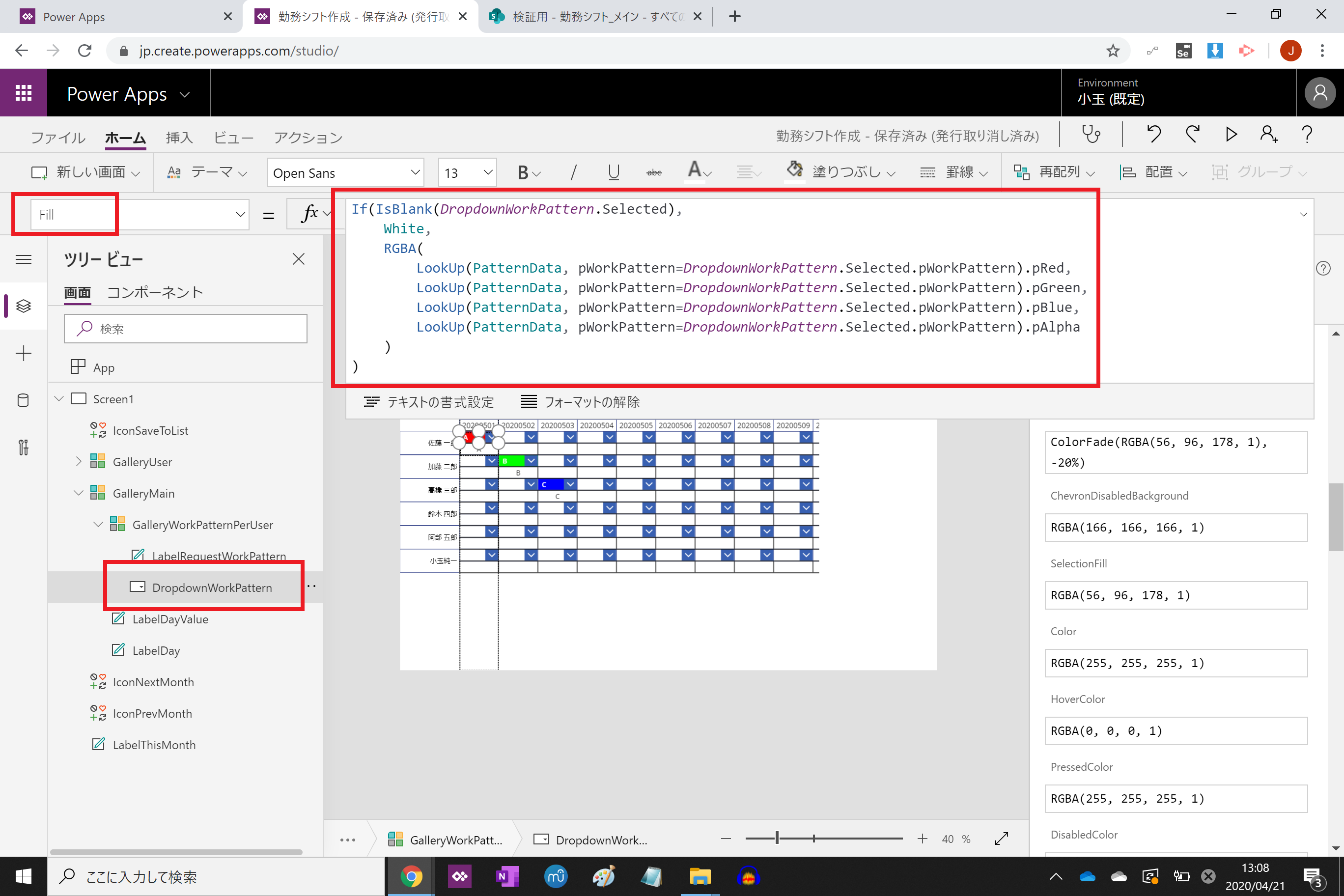The width and height of the screenshot is (1344, 896).
Task: Open the Advanced tools sidebar icon
Action: (x=24, y=447)
